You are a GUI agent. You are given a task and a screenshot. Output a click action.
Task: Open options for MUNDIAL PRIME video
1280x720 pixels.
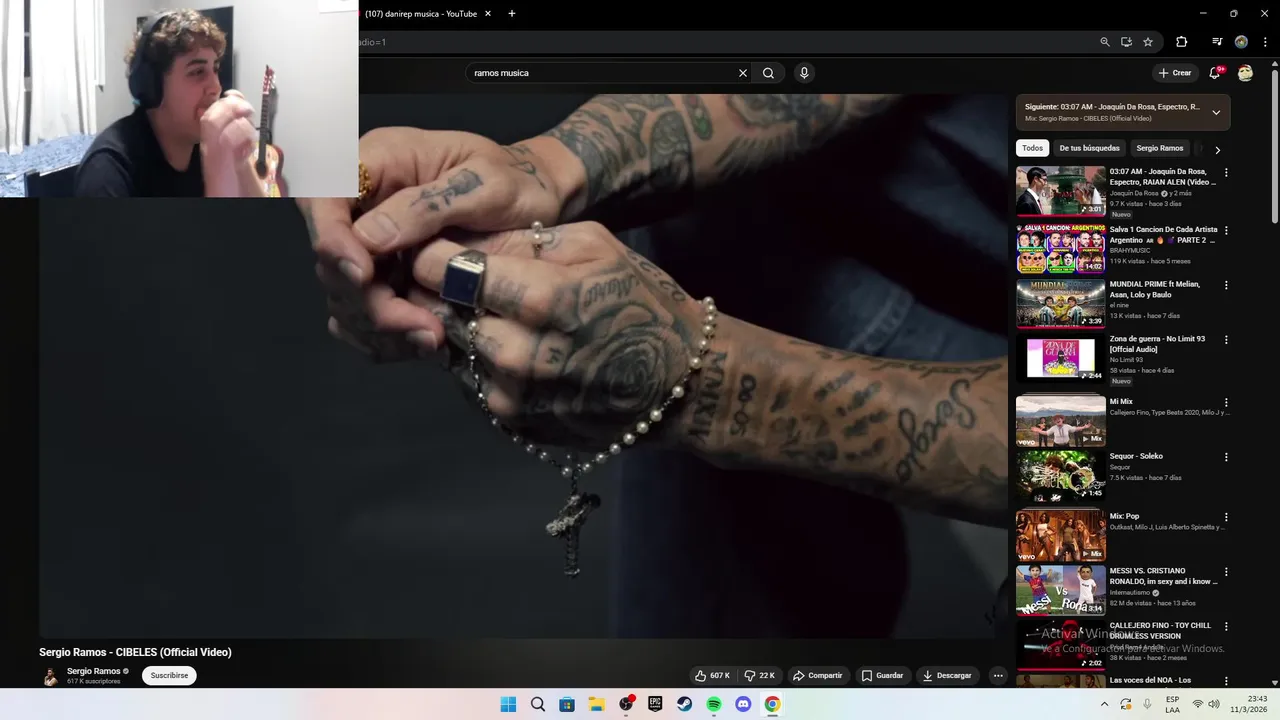point(1226,286)
